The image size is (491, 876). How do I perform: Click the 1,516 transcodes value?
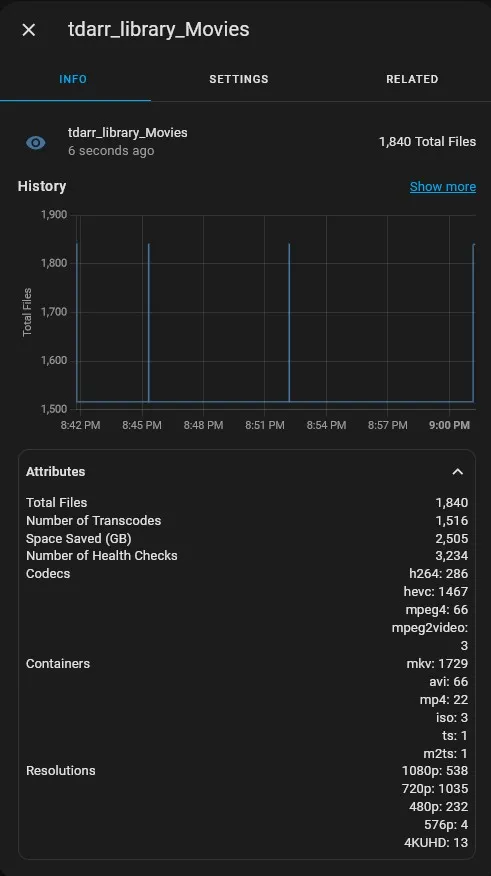point(451,520)
